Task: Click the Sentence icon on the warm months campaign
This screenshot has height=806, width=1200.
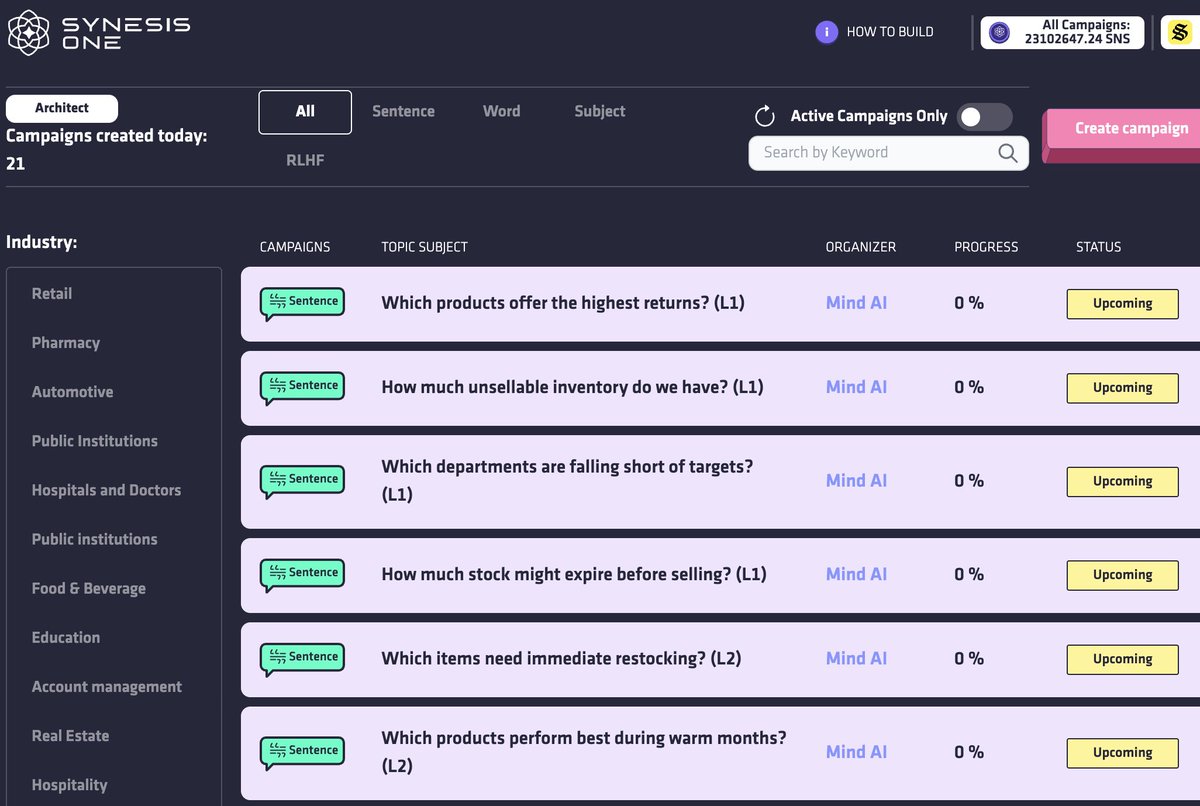Action: click(x=302, y=750)
